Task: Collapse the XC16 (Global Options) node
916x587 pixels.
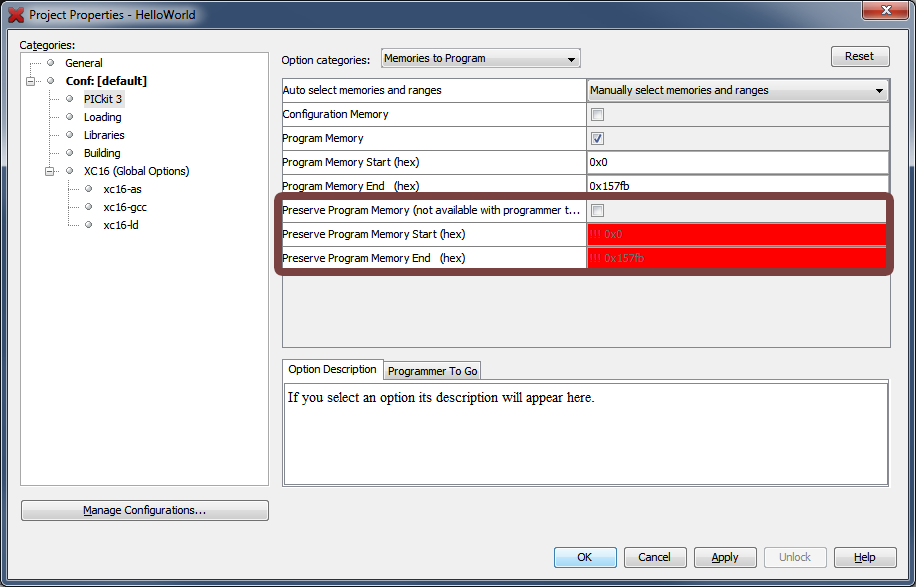Action: [49, 171]
